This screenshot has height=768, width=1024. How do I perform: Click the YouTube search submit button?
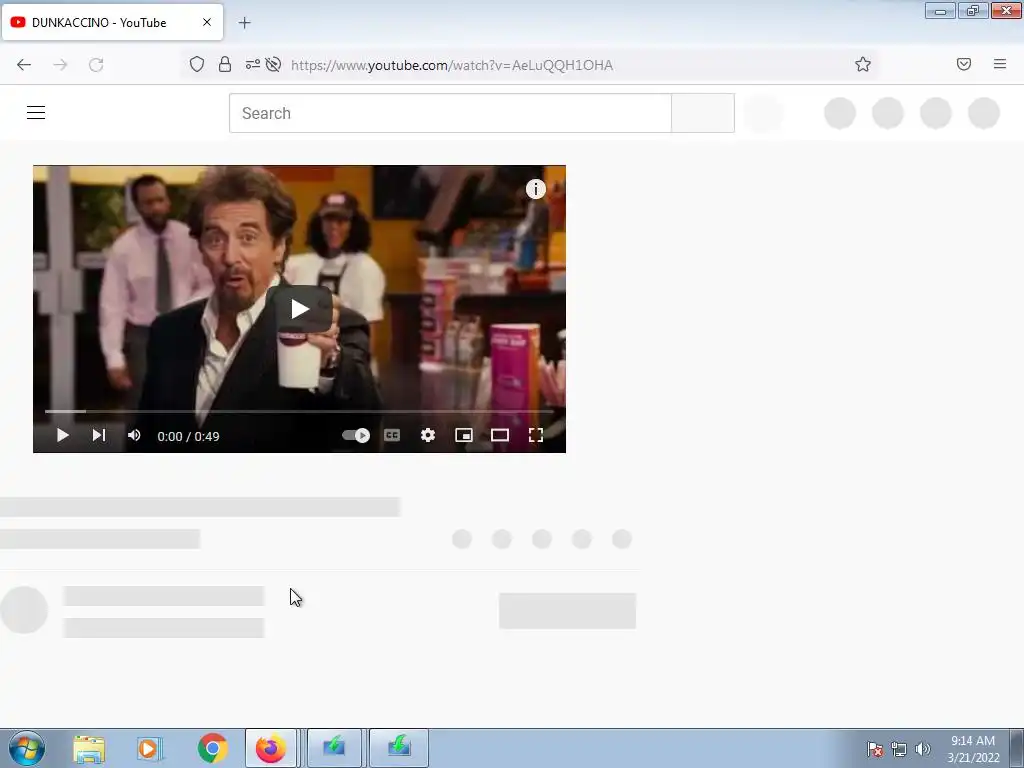(703, 113)
